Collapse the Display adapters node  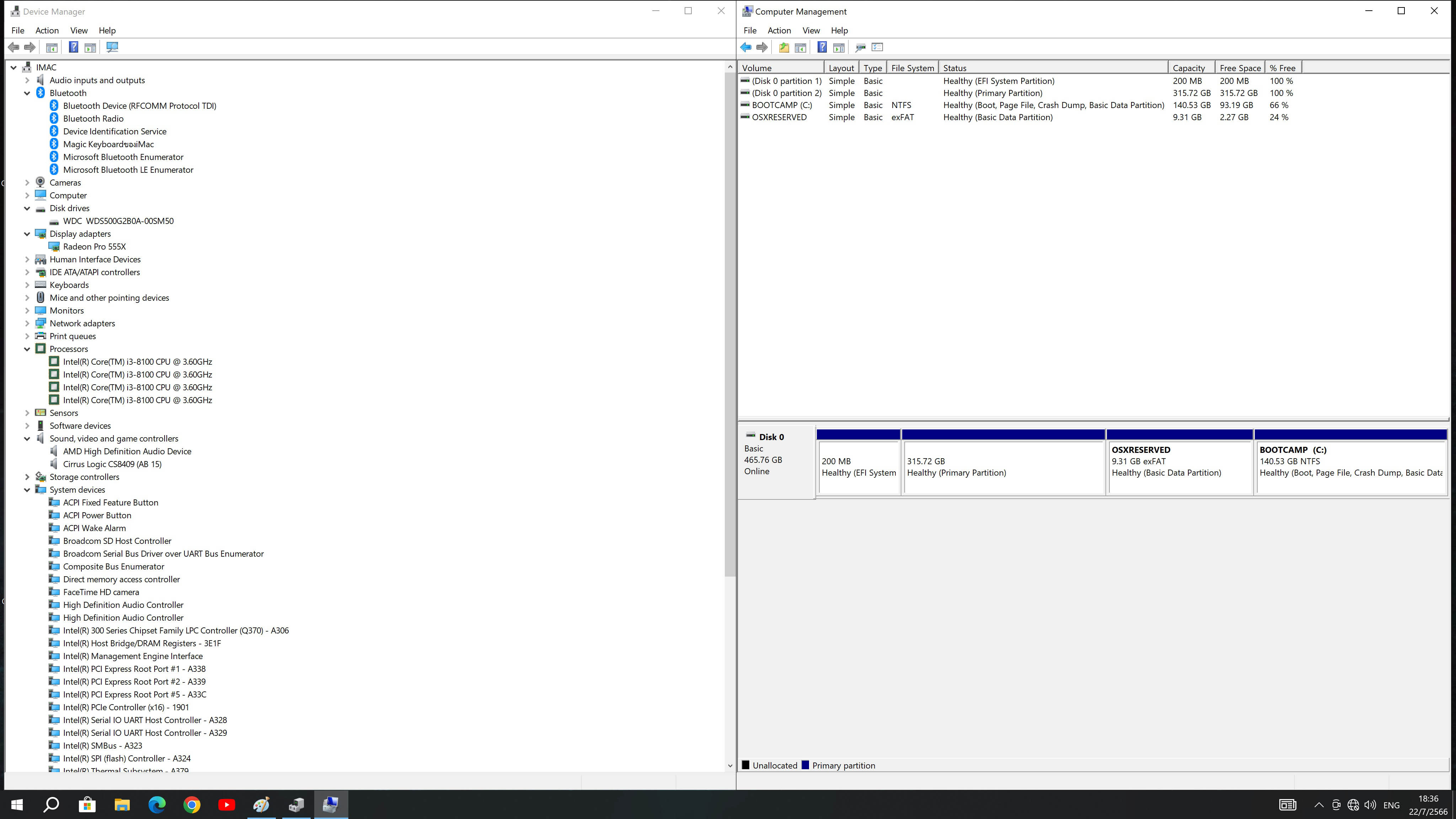(x=27, y=234)
